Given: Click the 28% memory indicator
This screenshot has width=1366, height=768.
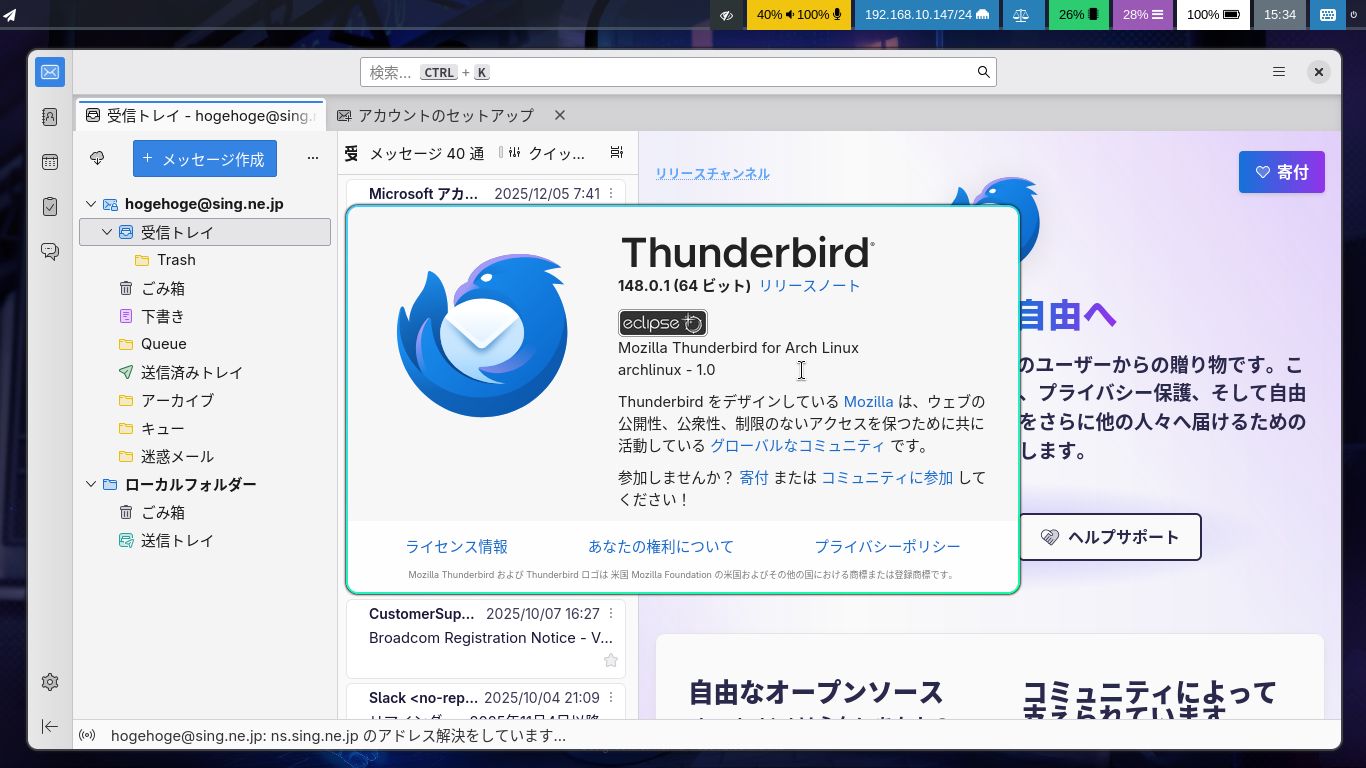Looking at the screenshot, I should [x=1143, y=15].
